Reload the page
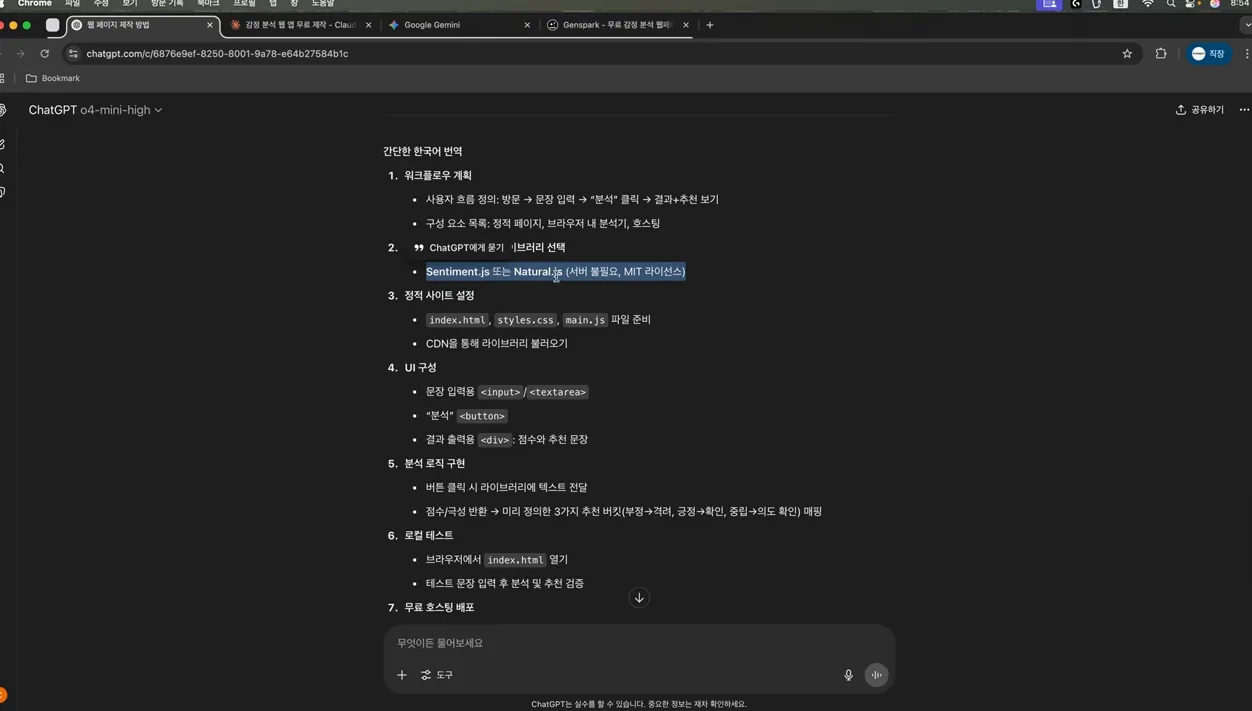 [x=45, y=54]
